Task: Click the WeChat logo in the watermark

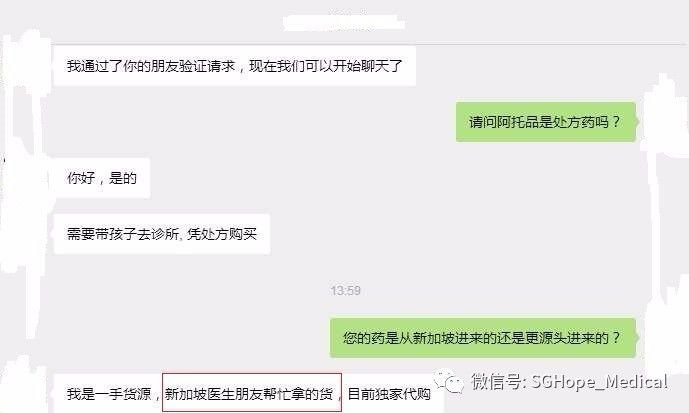Action: point(449,380)
